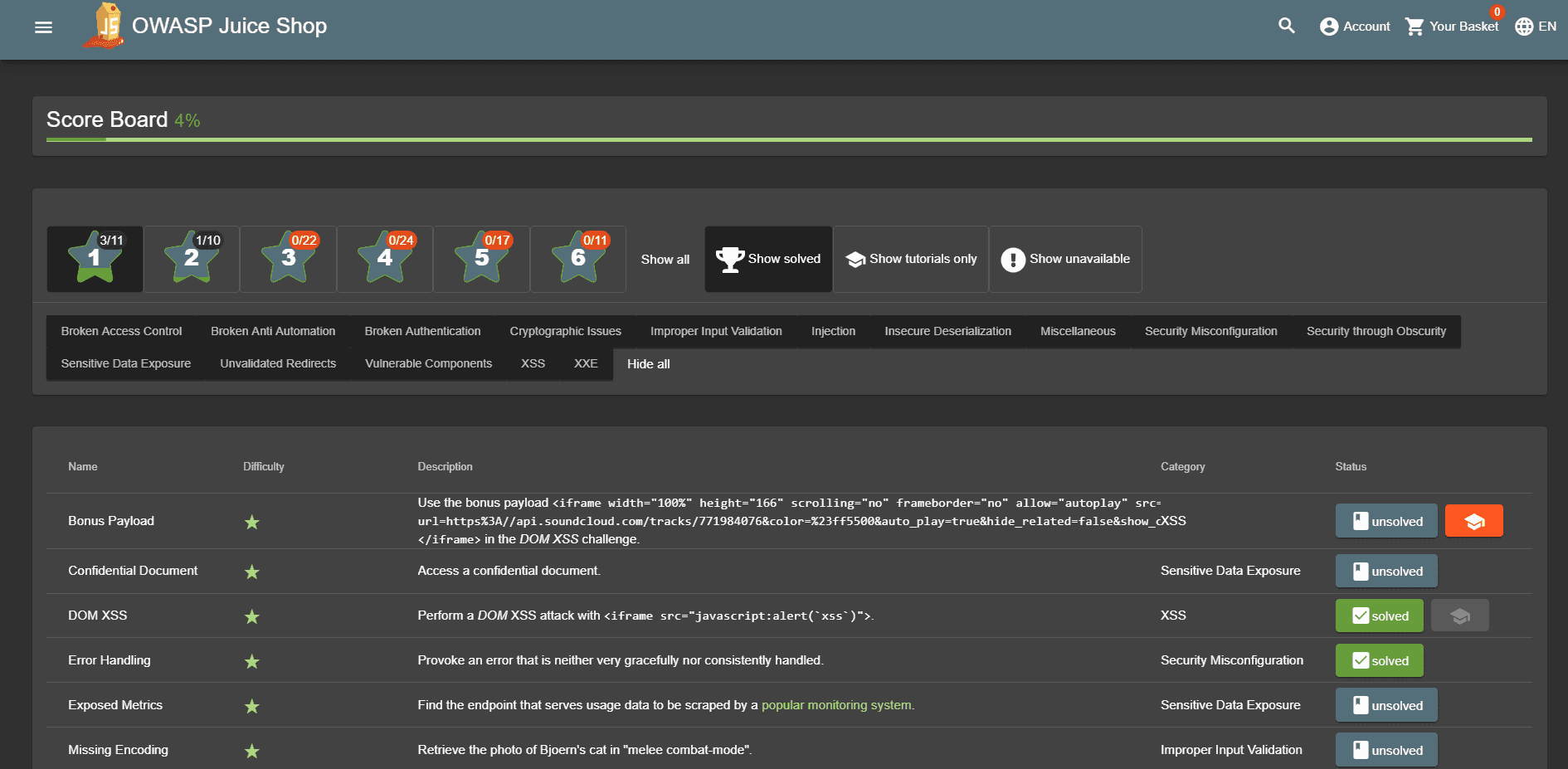
Task: Open the search magnifier icon
Action: click(x=1287, y=26)
